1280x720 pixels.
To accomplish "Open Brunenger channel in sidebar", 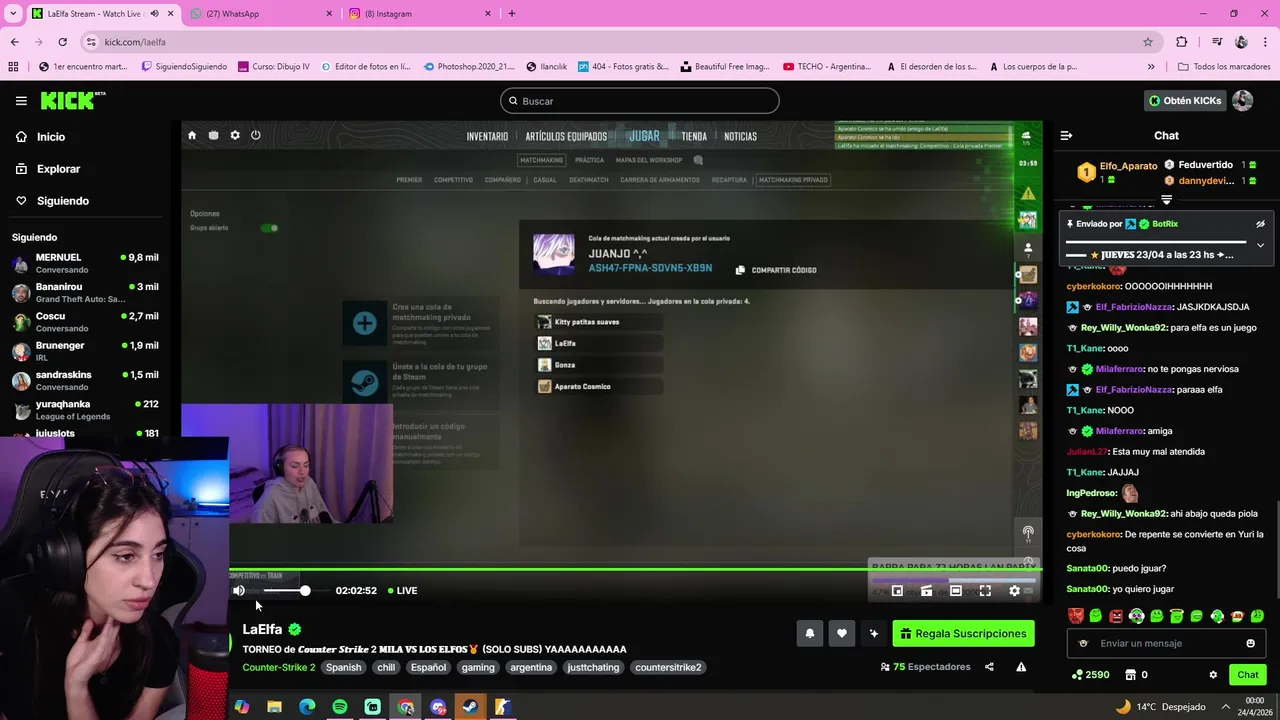I will coord(85,351).
